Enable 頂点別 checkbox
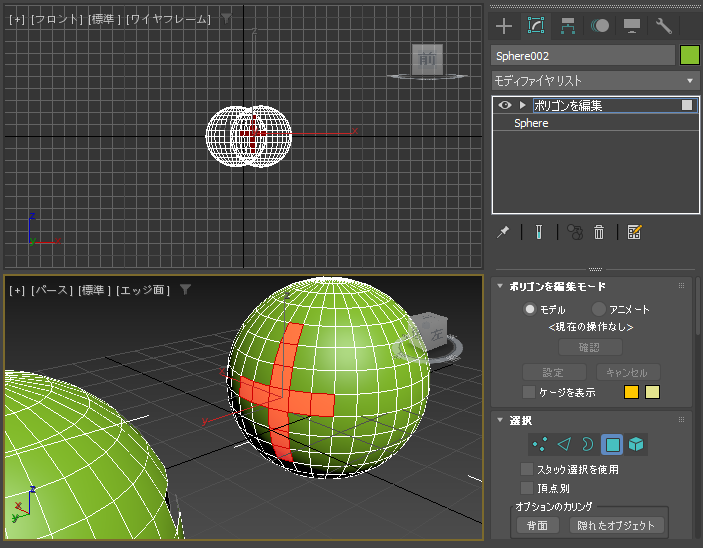703x548 pixels. (x=527, y=488)
